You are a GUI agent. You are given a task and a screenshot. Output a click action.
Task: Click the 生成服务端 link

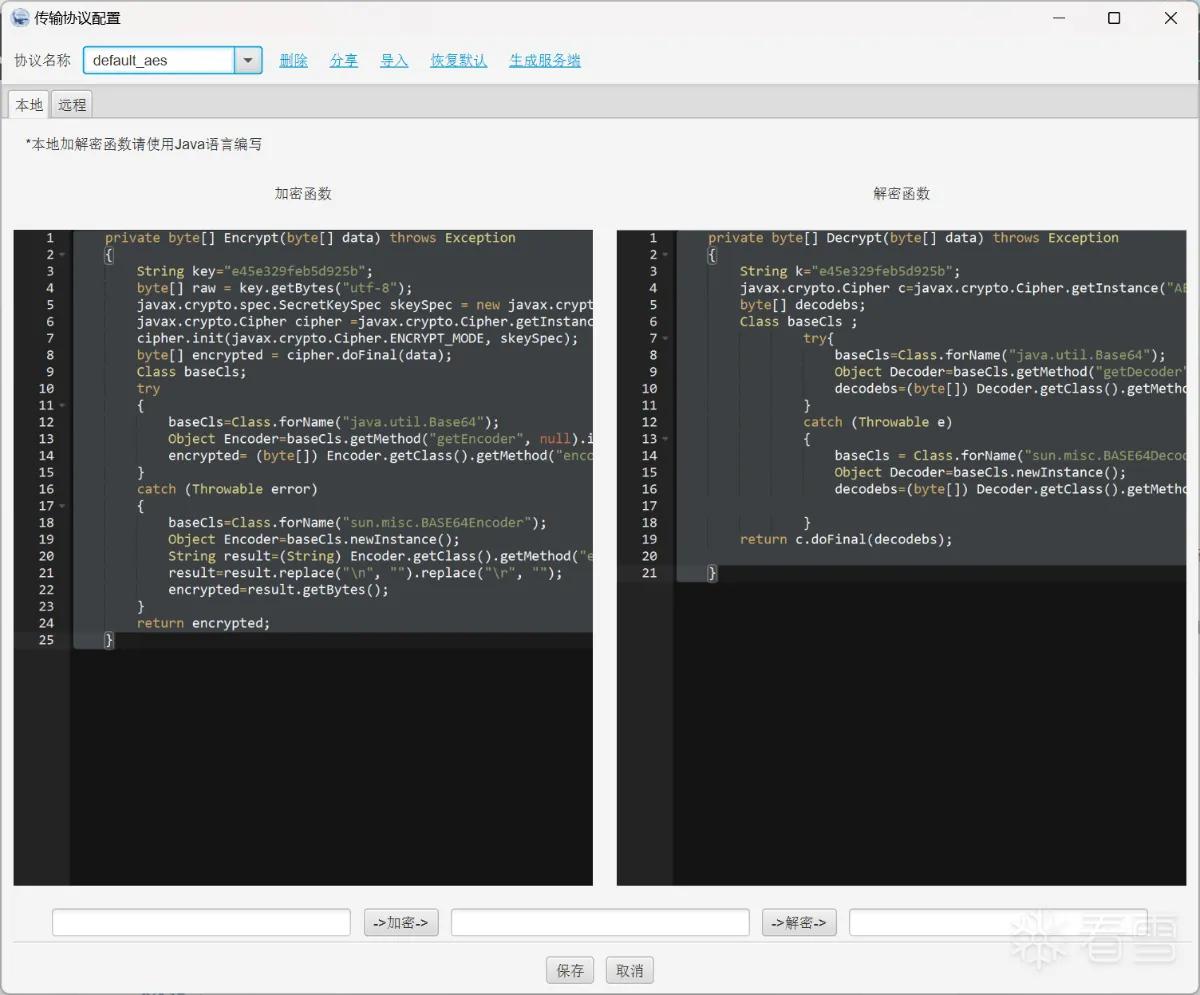(545, 61)
